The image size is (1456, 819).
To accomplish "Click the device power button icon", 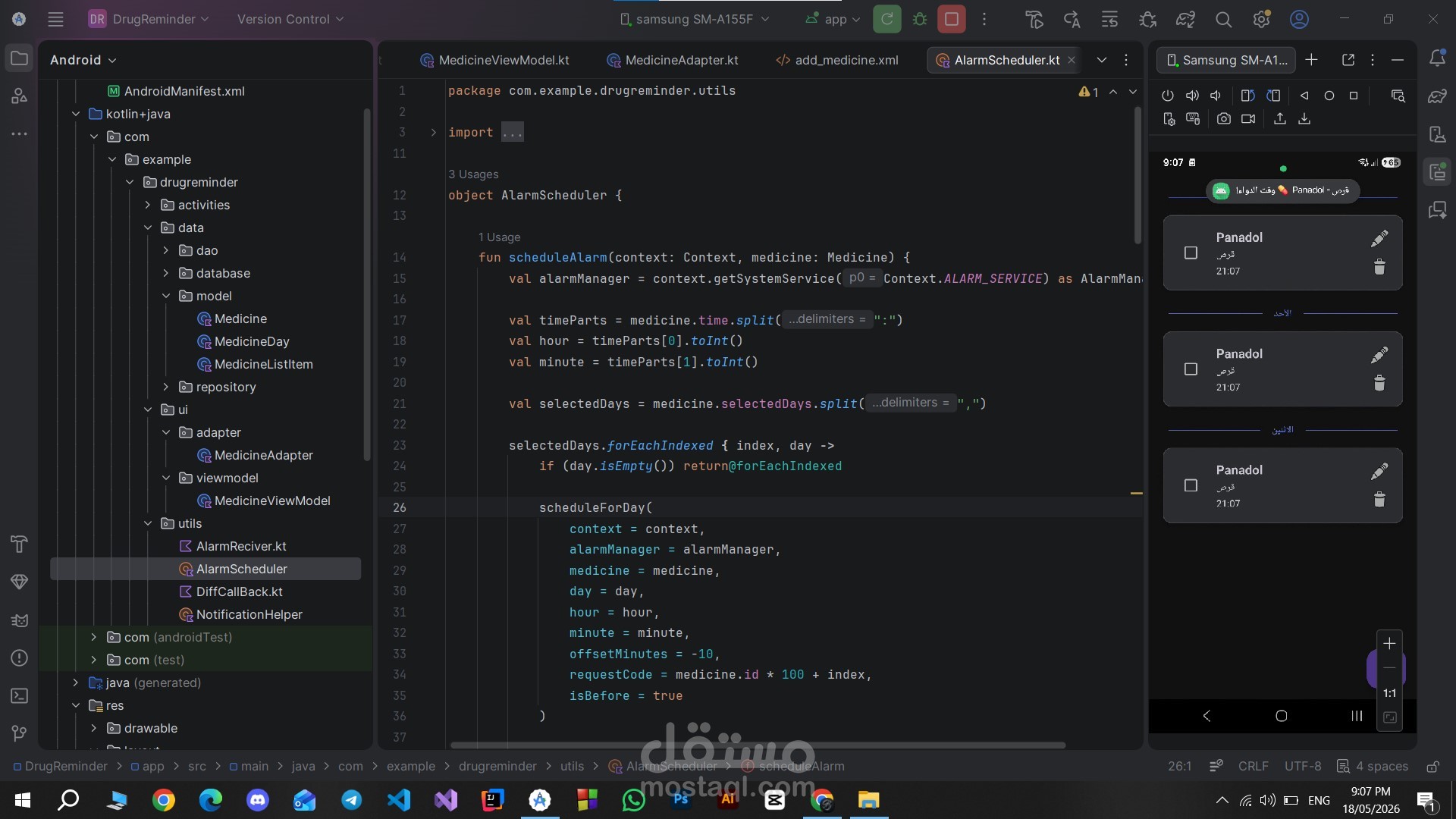I will 1168,96.
